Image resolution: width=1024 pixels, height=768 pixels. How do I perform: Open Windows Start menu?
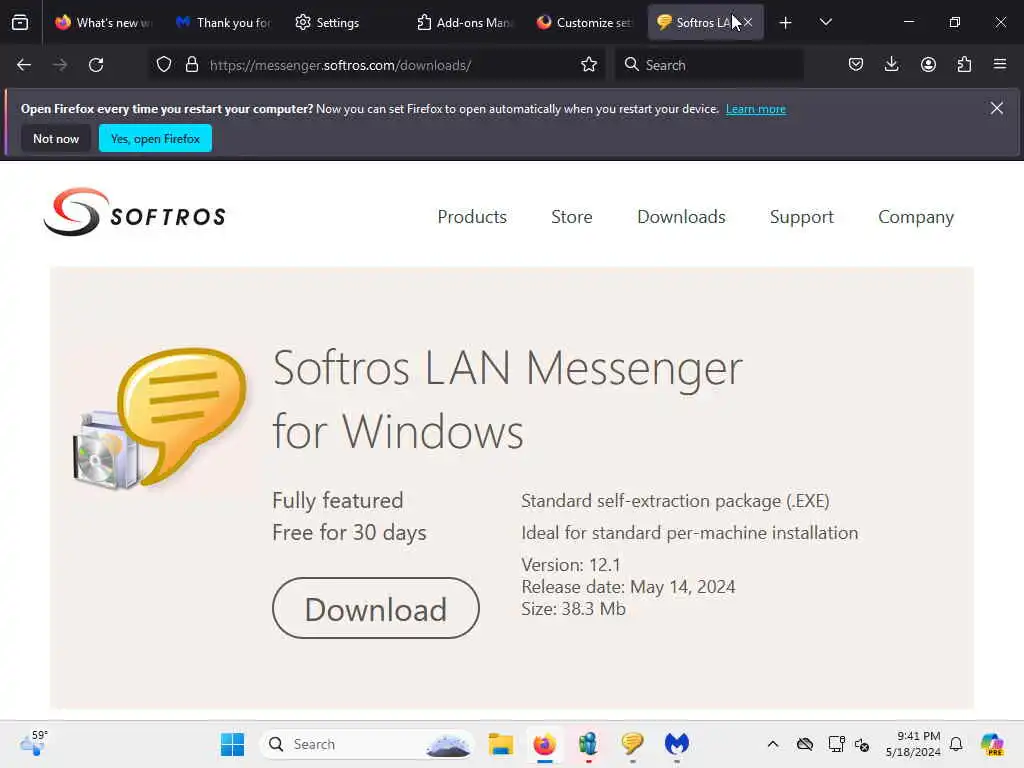coord(232,744)
